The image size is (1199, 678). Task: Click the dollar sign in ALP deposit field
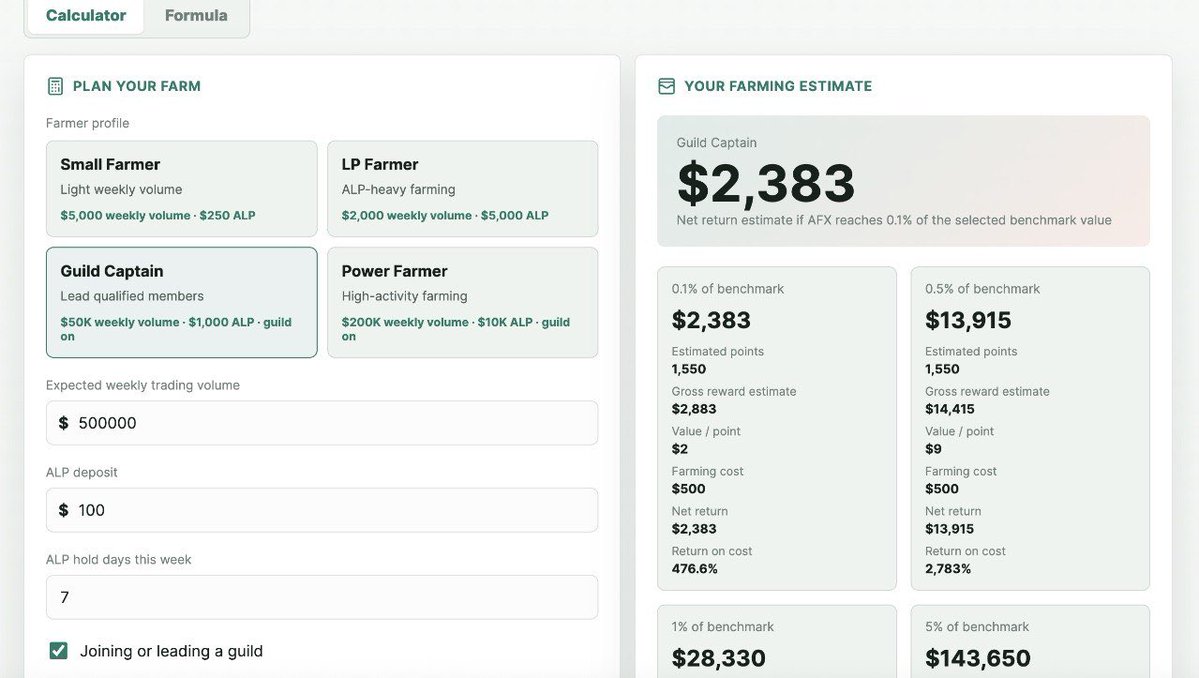(63, 510)
